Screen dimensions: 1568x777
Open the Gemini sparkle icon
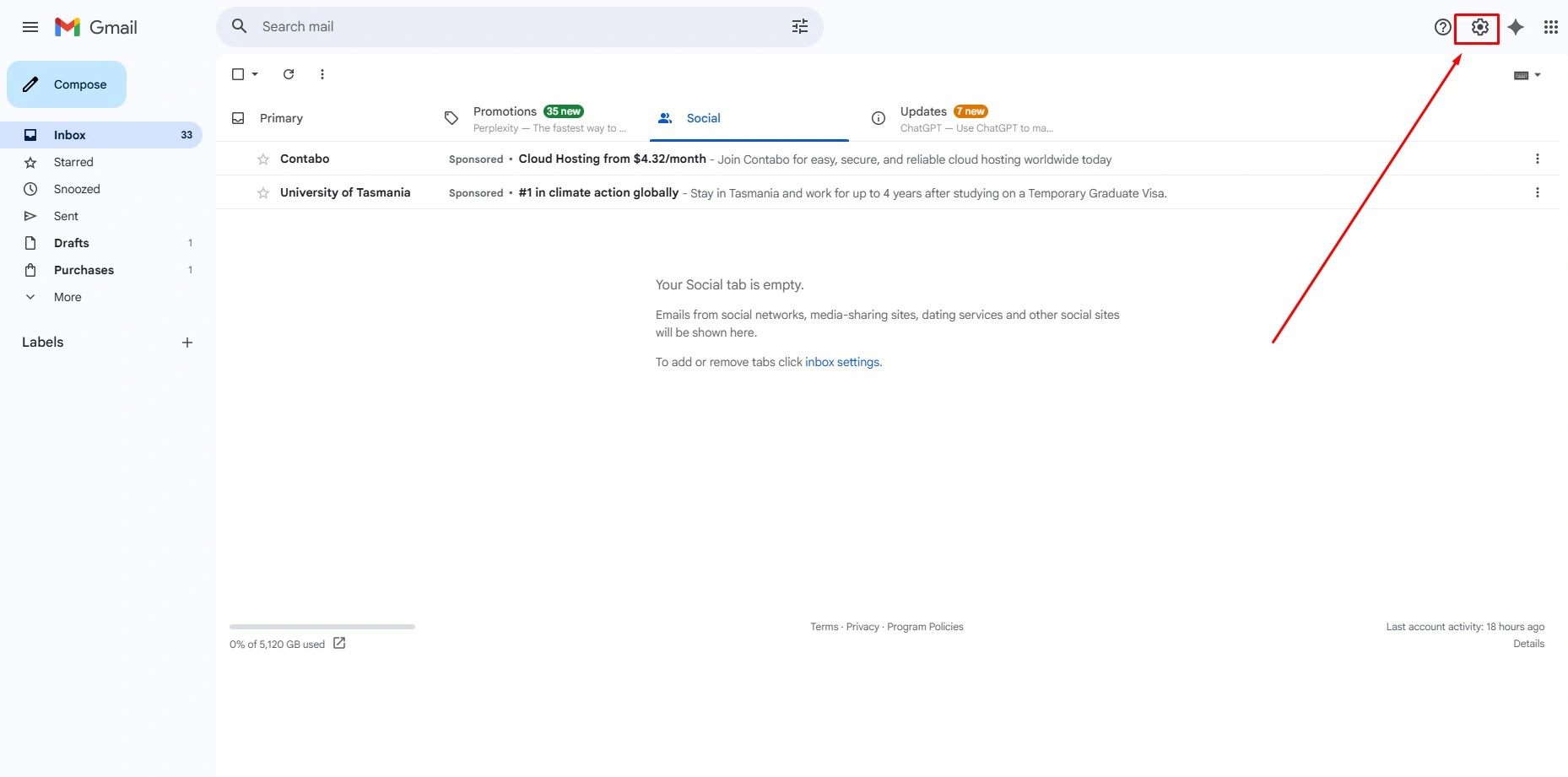coord(1516,27)
